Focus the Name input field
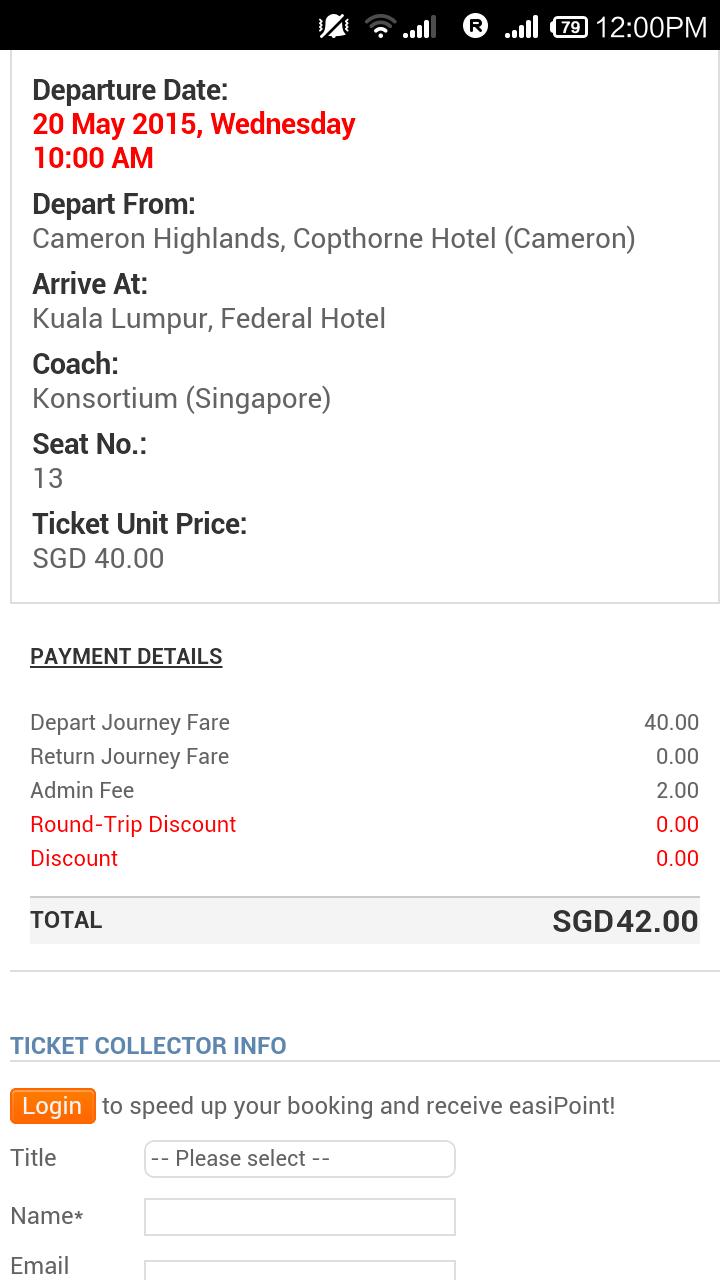The width and height of the screenshot is (720, 1280). (300, 1217)
